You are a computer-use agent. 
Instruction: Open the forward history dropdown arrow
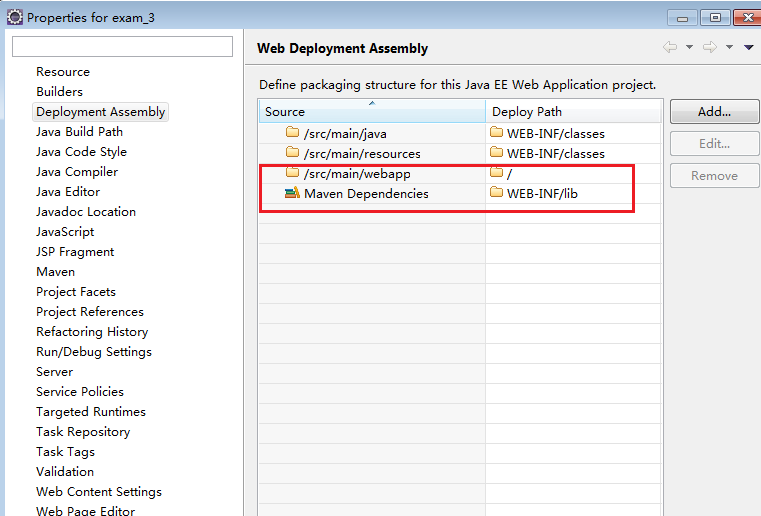[730, 47]
